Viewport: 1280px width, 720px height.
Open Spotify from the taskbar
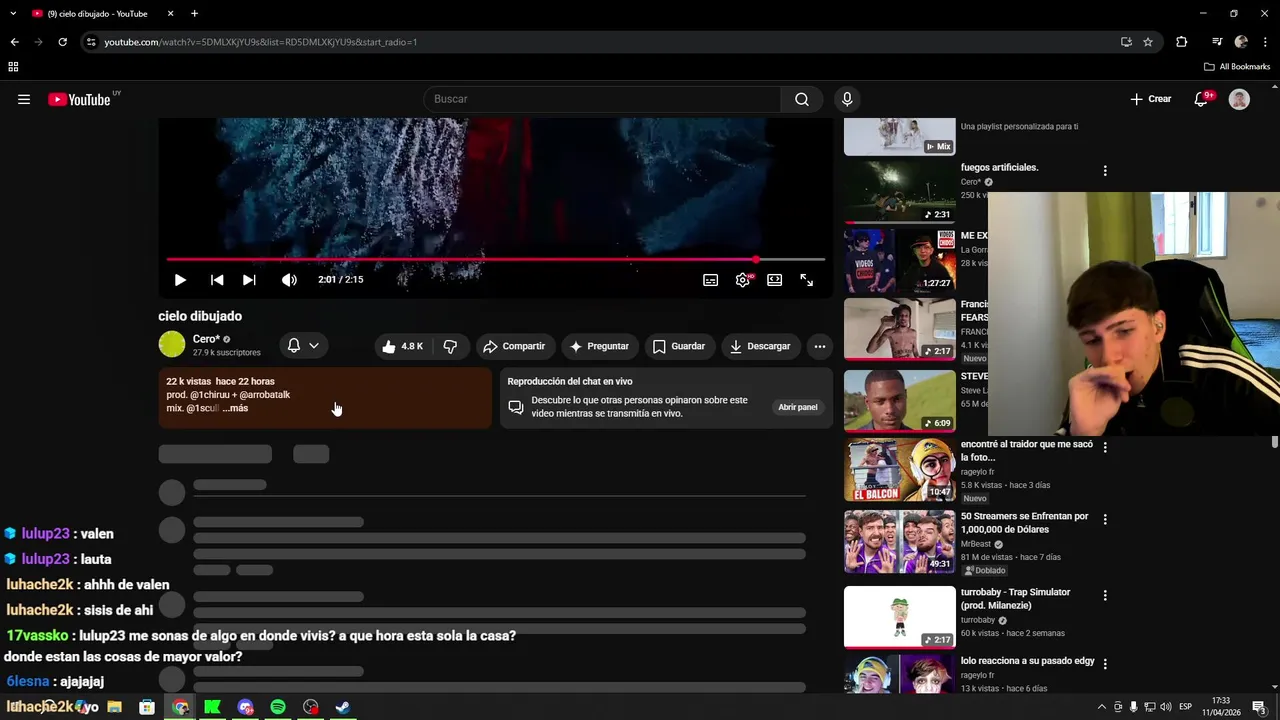pyautogui.click(x=278, y=707)
